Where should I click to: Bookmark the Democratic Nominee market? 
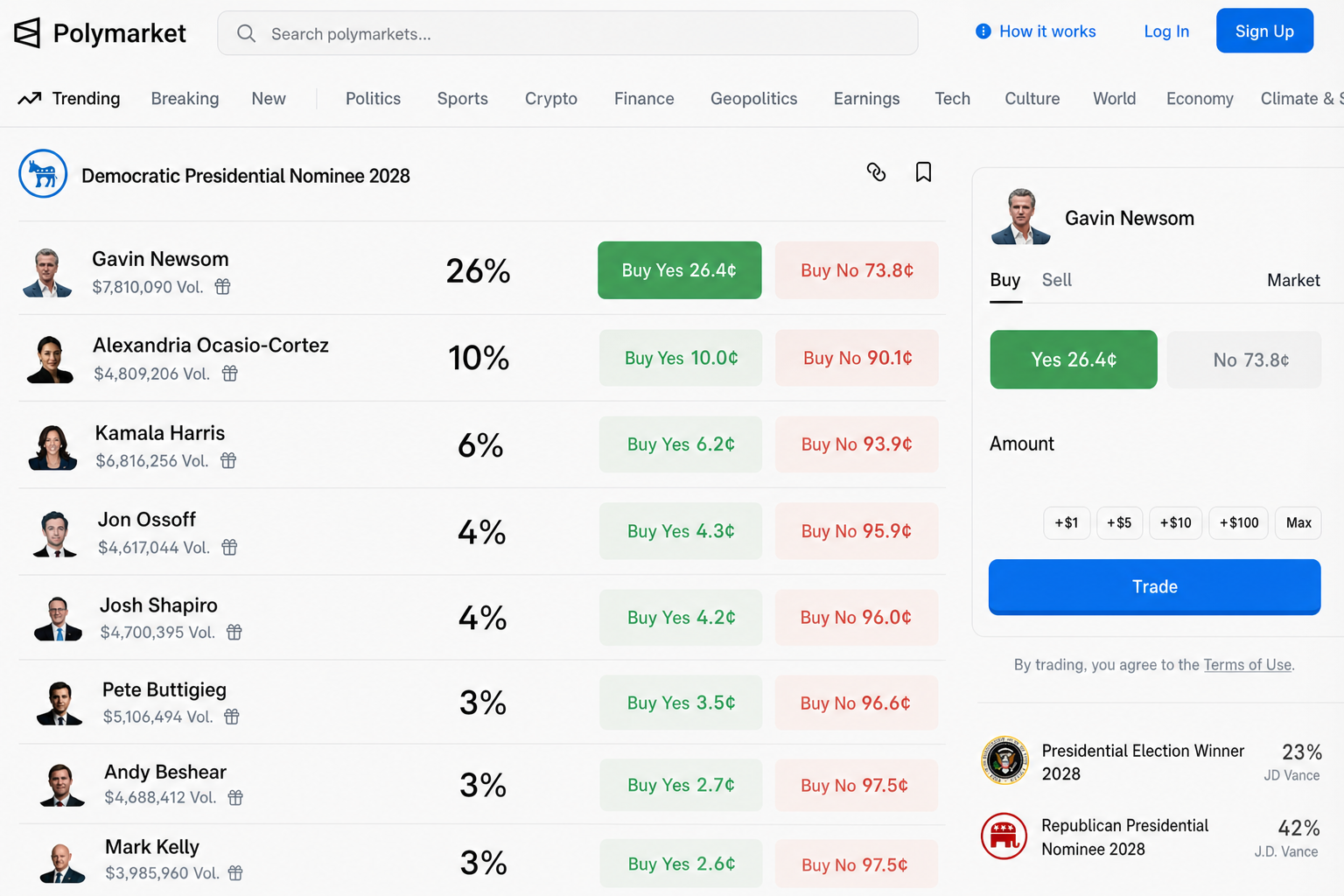coord(923,171)
